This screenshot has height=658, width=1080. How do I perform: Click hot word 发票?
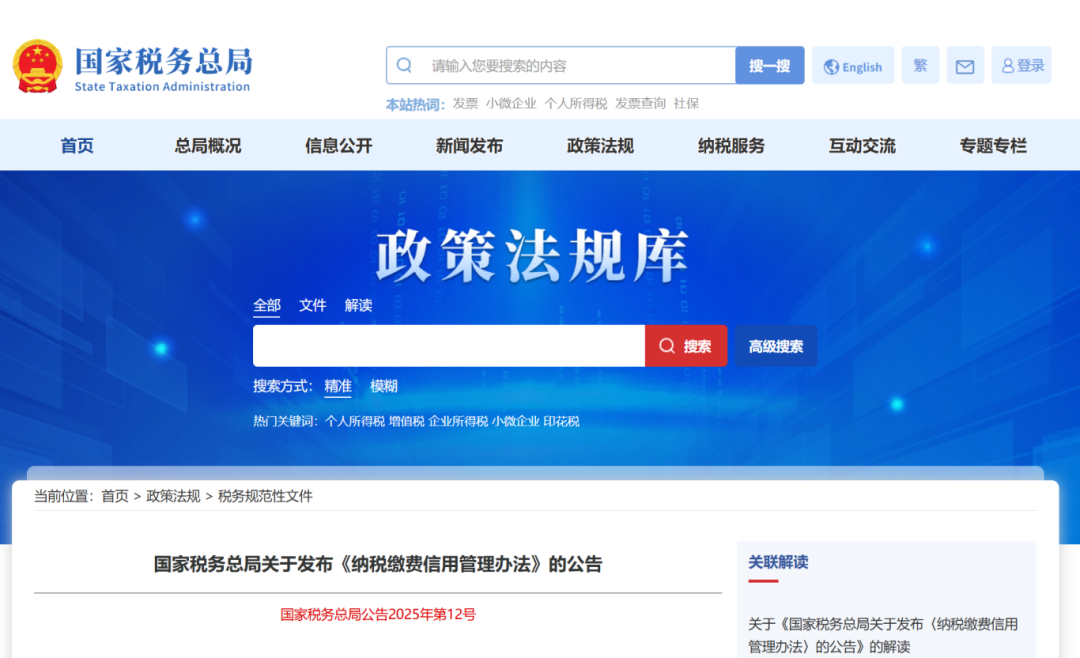(466, 103)
